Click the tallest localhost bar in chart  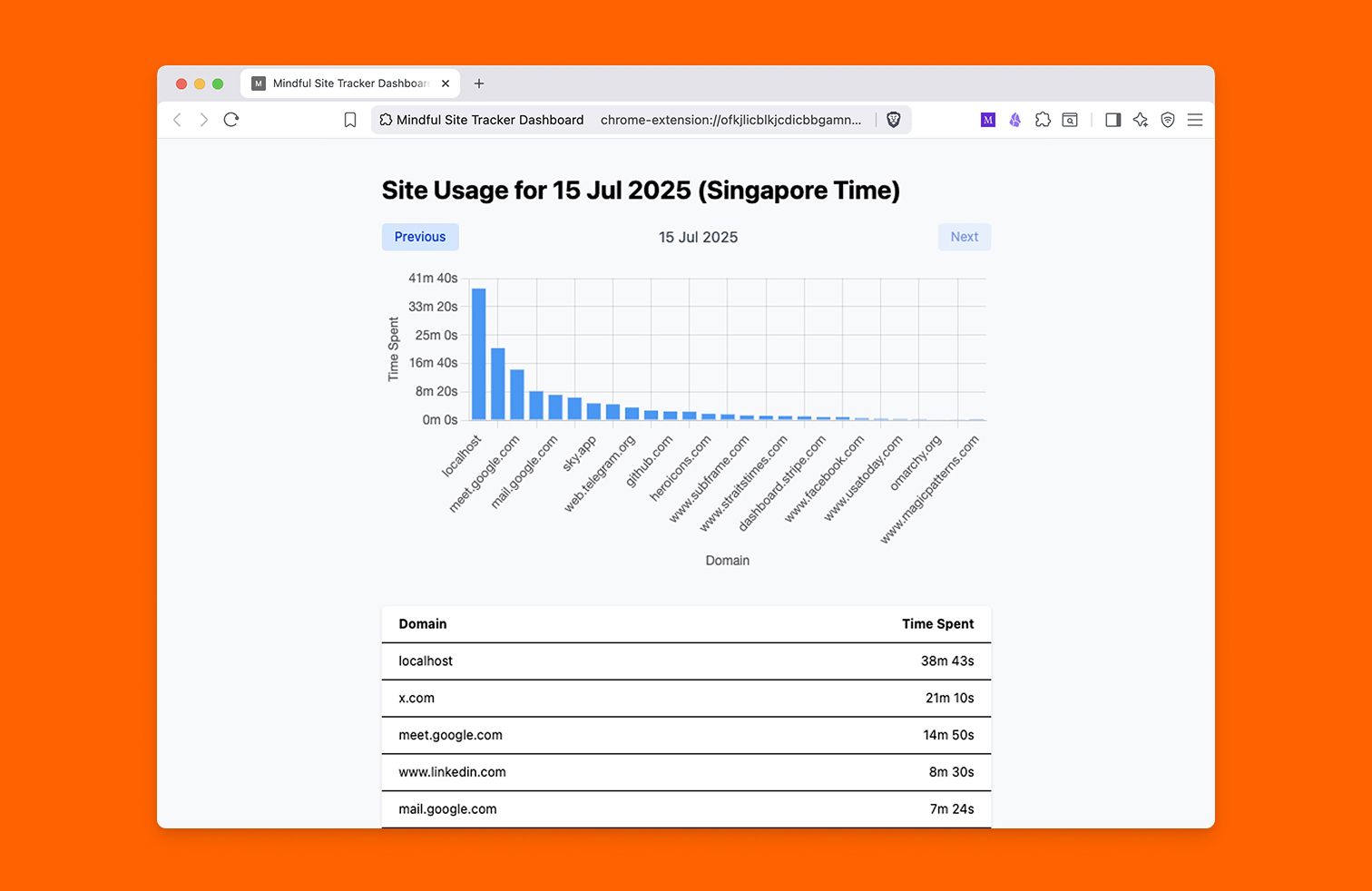[478, 354]
